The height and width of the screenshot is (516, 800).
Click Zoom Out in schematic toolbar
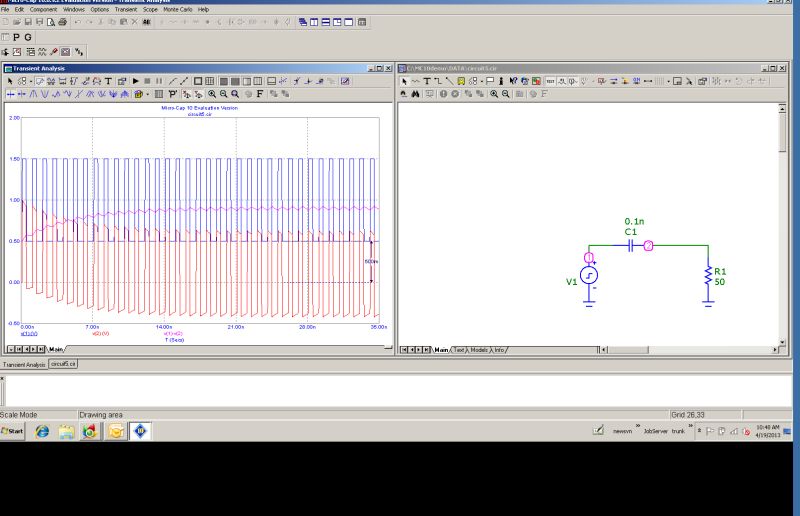(506, 94)
